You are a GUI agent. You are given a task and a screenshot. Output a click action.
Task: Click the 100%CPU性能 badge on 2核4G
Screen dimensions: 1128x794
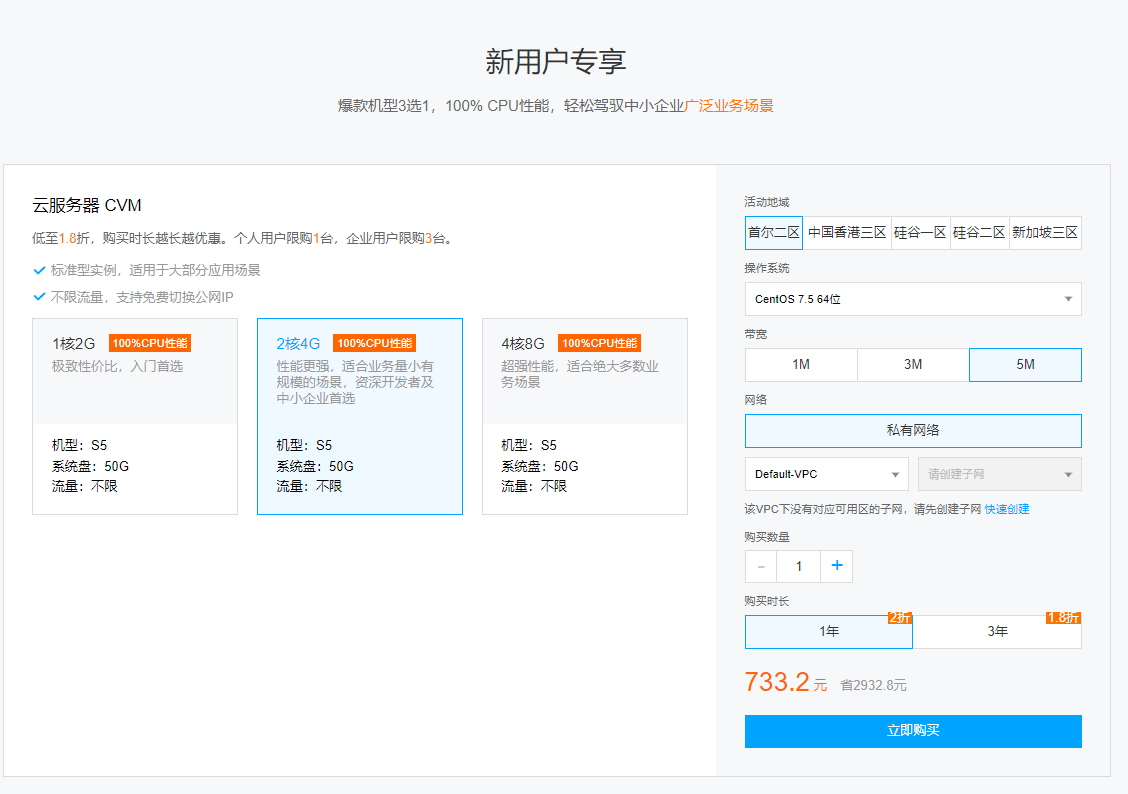click(375, 343)
